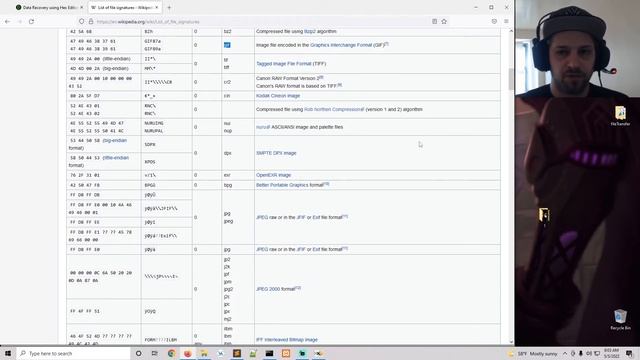Image resolution: width=640 pixels, height=360 pixels.
Task: Click scrollbar down arrow on the page
Action: pyautogui.click(x=511, y=342)
